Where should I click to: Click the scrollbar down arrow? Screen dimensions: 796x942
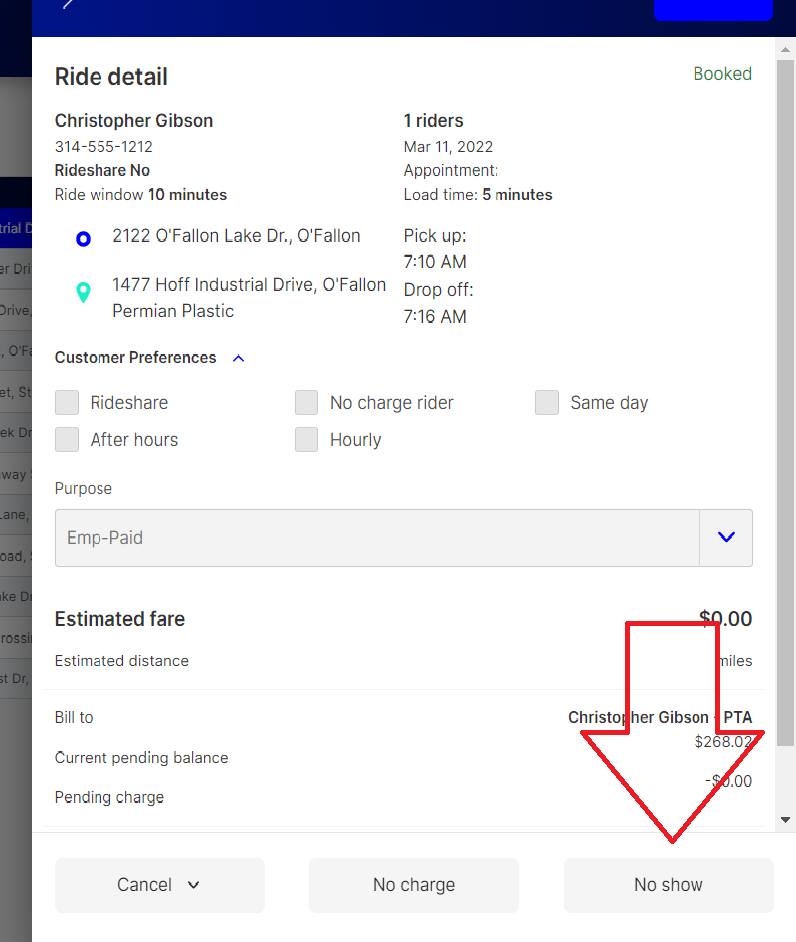coord(786,820)
